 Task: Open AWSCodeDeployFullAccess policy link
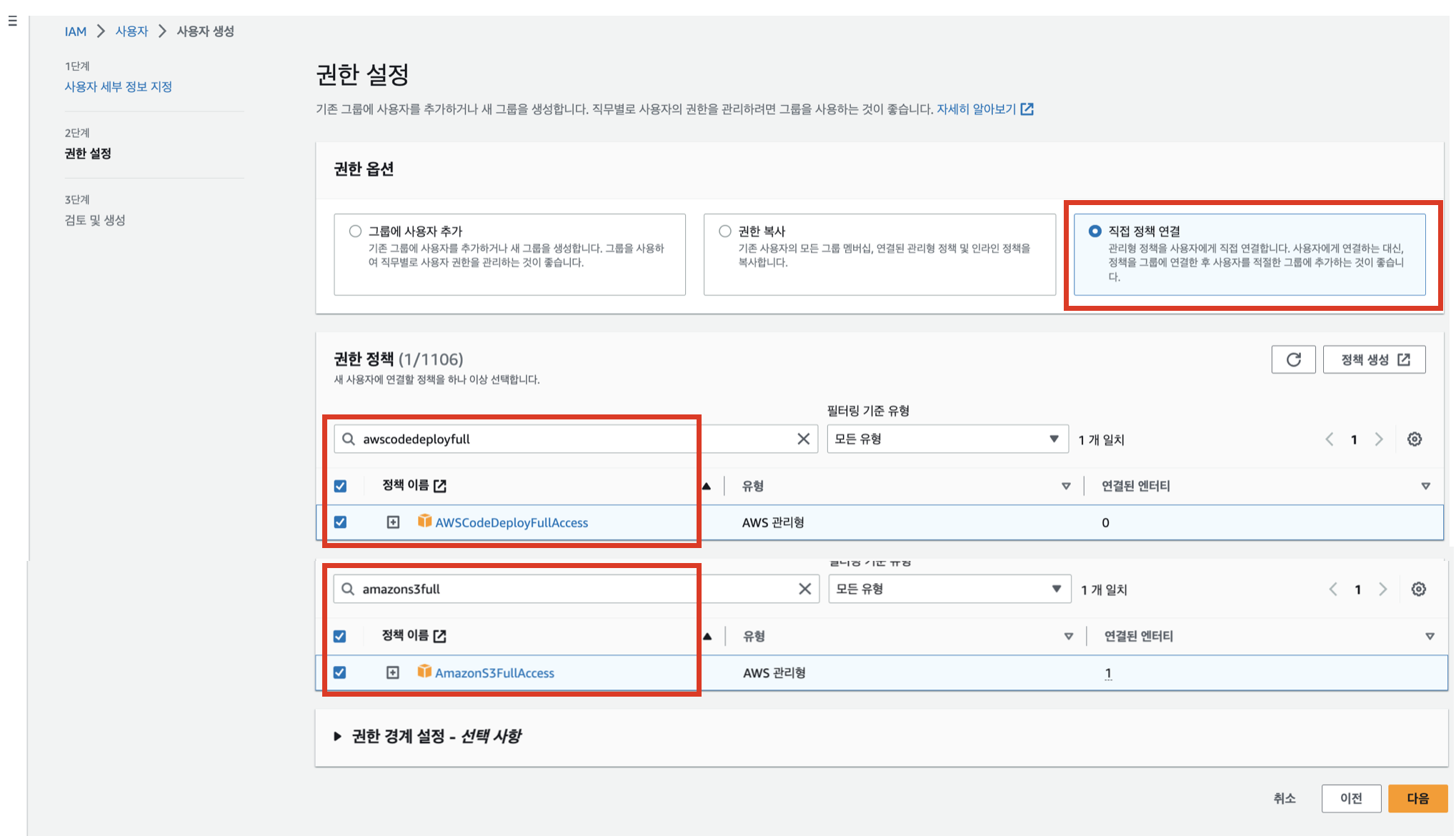point(512,522)
